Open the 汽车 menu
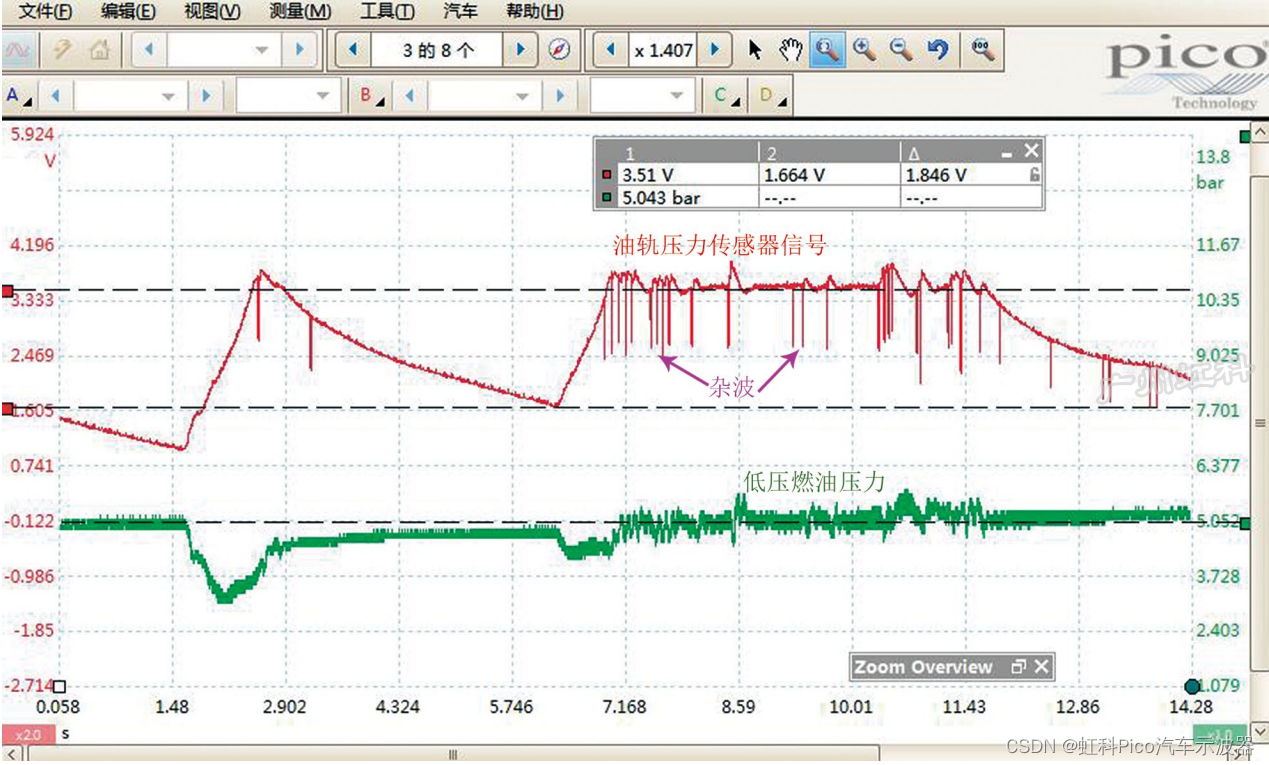Screen dimensions: 1269x765 click(x=460, y=12)
